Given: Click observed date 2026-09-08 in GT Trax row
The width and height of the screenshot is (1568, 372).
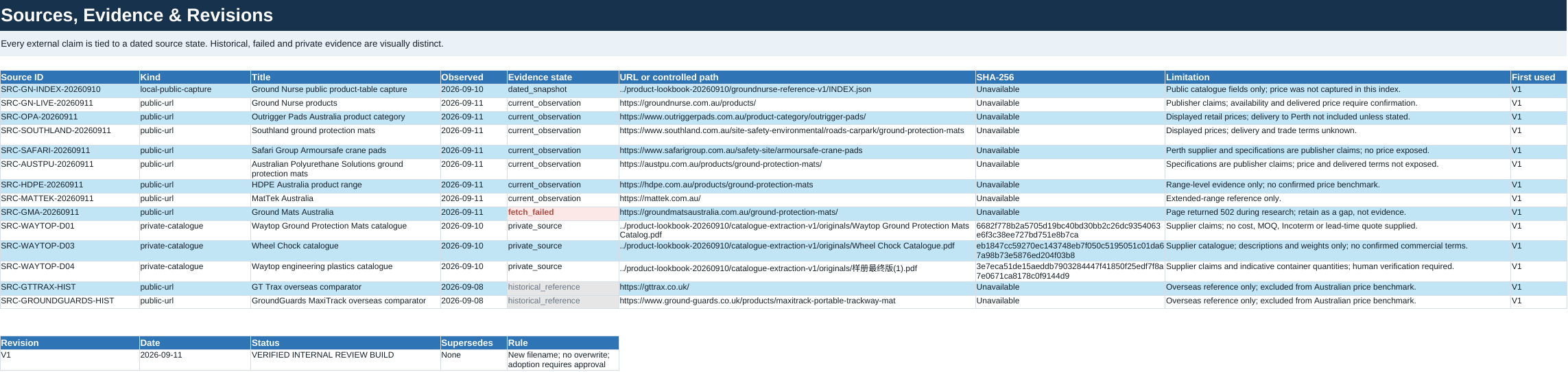Looking at the screenshot, I should click(x=473, y=288).
